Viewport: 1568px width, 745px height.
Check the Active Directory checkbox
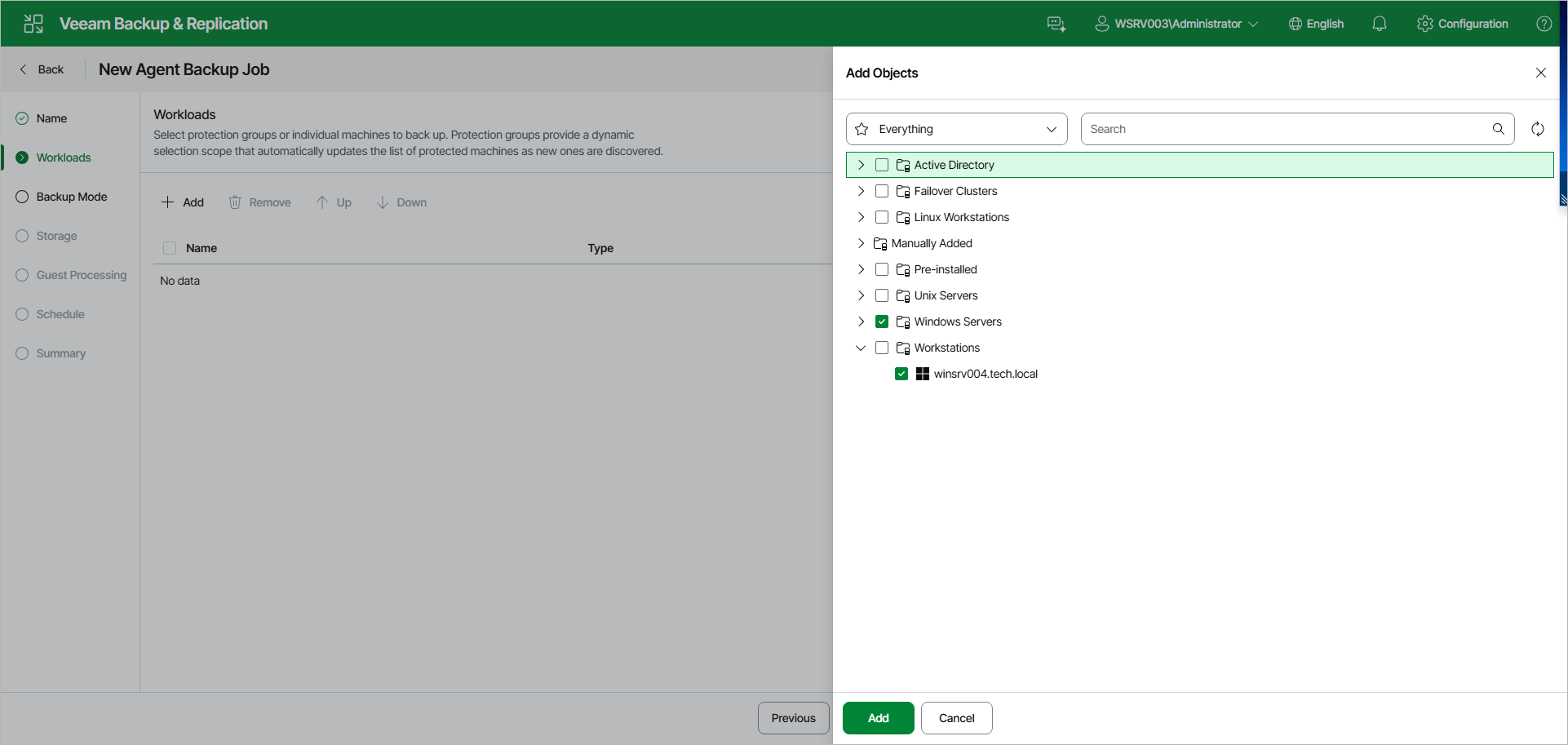click(x=882, y=165)
